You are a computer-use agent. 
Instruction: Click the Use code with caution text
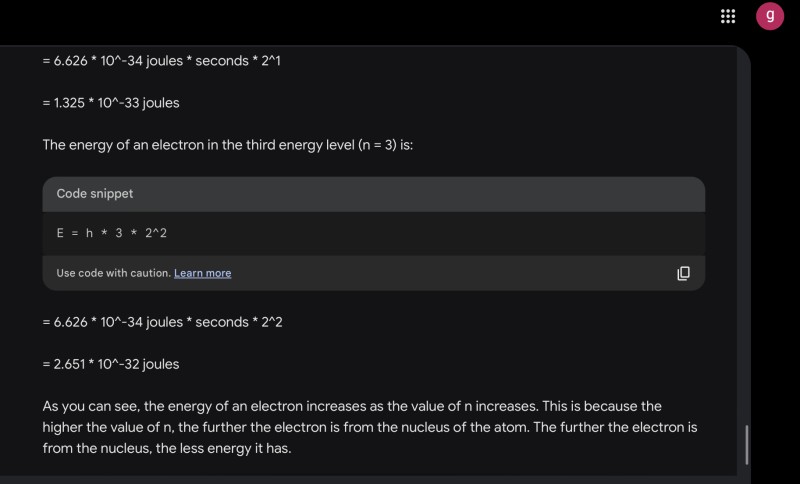[113, 273]
